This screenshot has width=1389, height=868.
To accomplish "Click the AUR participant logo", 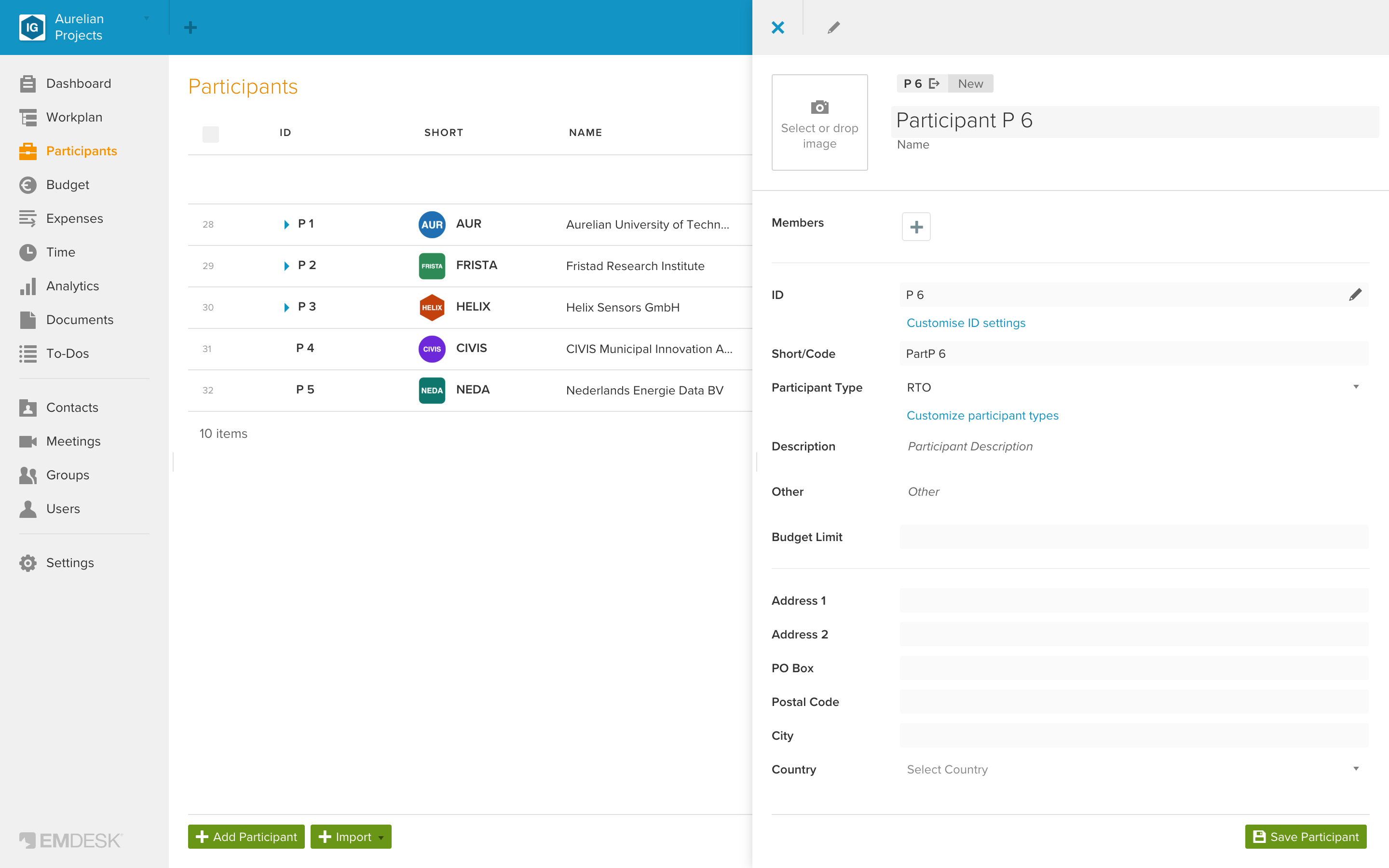I will [432, 224].
